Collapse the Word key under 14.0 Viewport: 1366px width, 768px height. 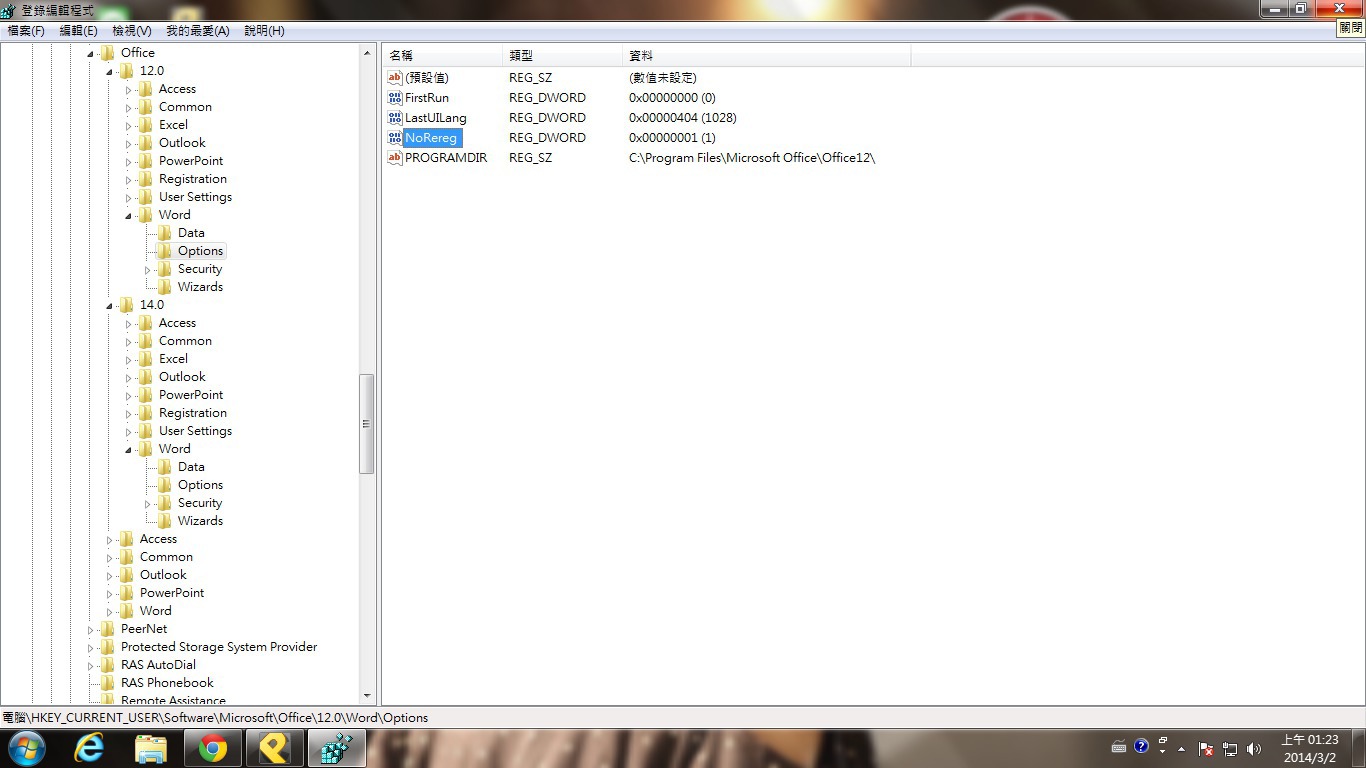[129, 449]
